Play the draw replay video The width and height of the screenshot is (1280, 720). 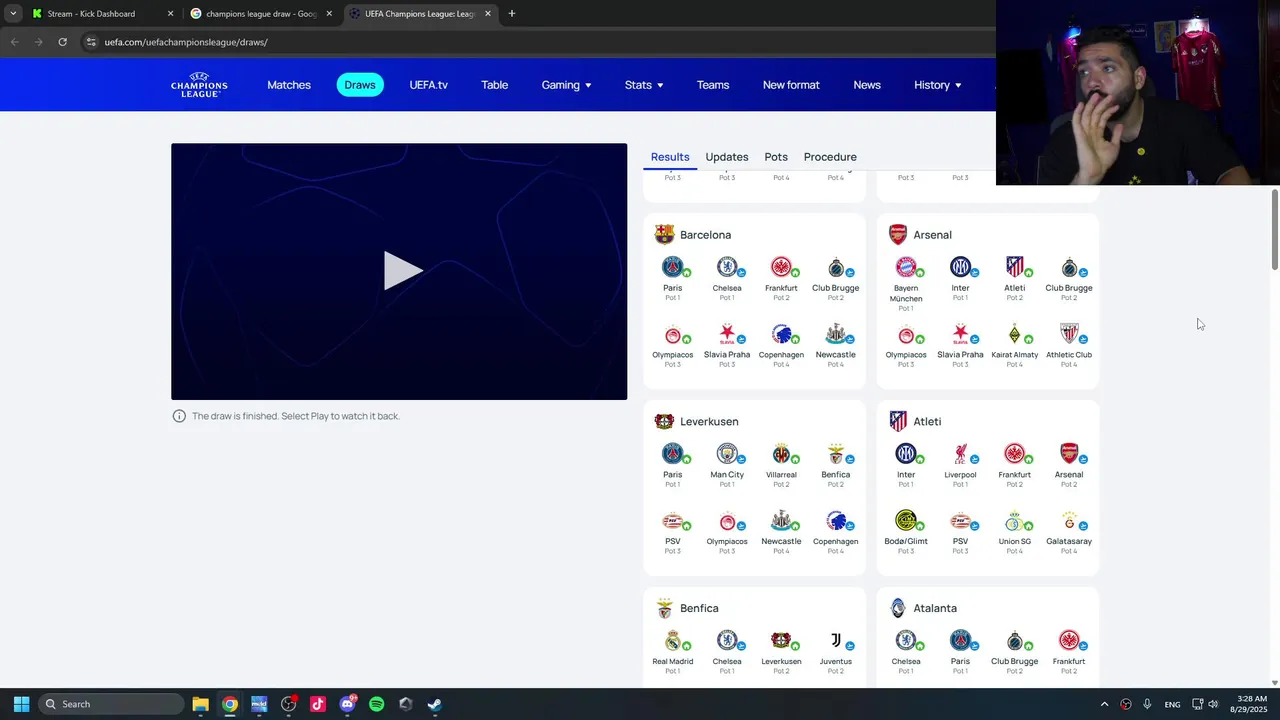[x=402, y=271]
